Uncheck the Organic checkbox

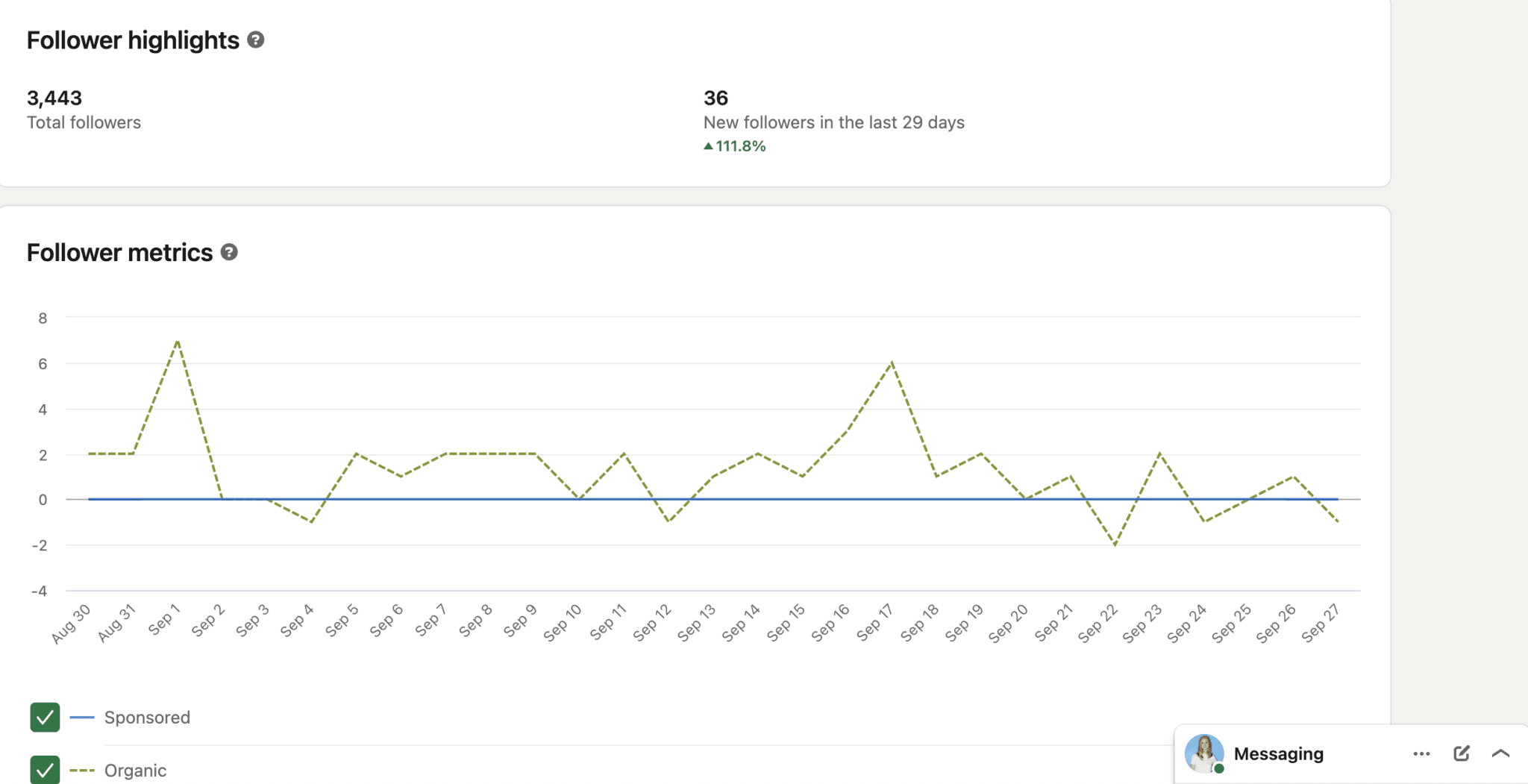pyautogui.click(x=44, y=770)
